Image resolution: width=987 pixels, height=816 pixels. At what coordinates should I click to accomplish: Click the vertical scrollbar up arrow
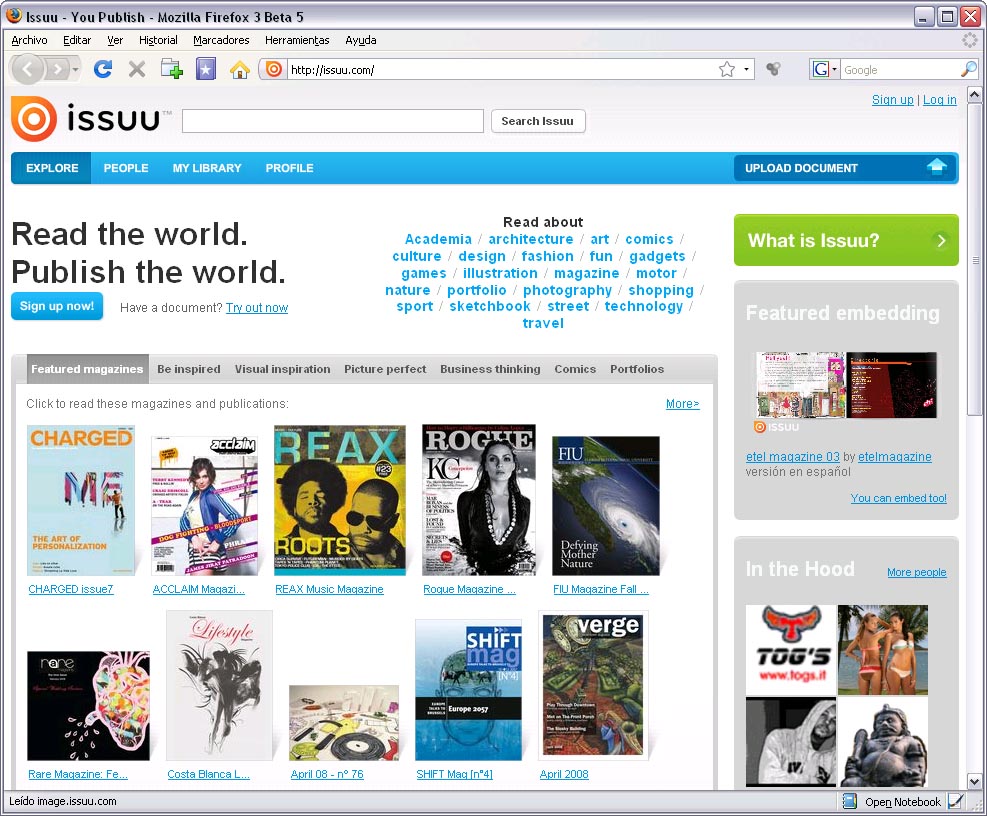974,95
